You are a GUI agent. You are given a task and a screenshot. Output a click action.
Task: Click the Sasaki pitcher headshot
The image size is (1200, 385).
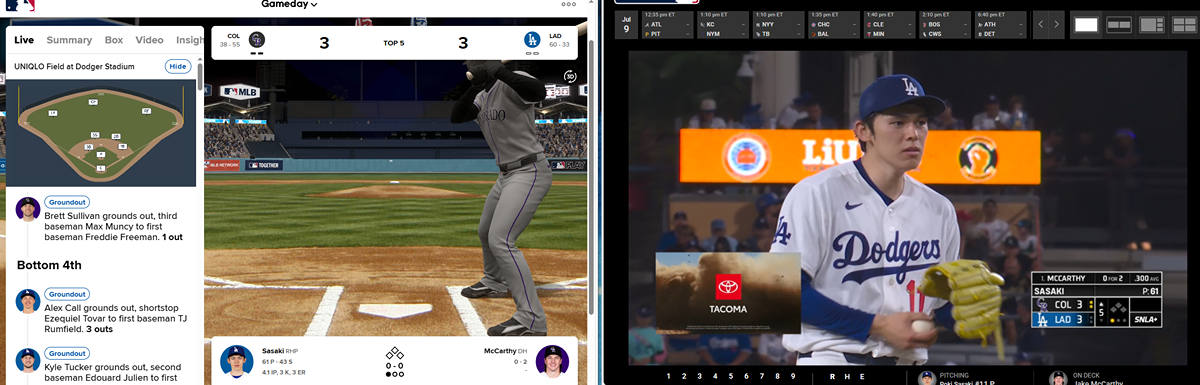(x=237, y=361)
